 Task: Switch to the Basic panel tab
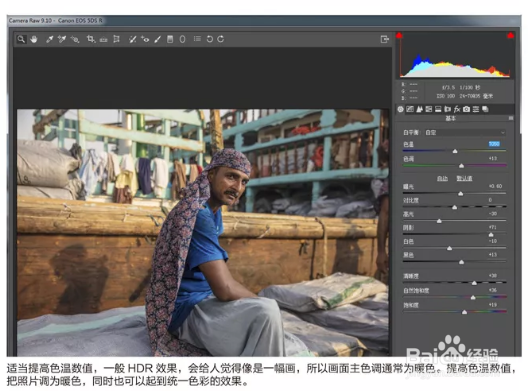401,109
